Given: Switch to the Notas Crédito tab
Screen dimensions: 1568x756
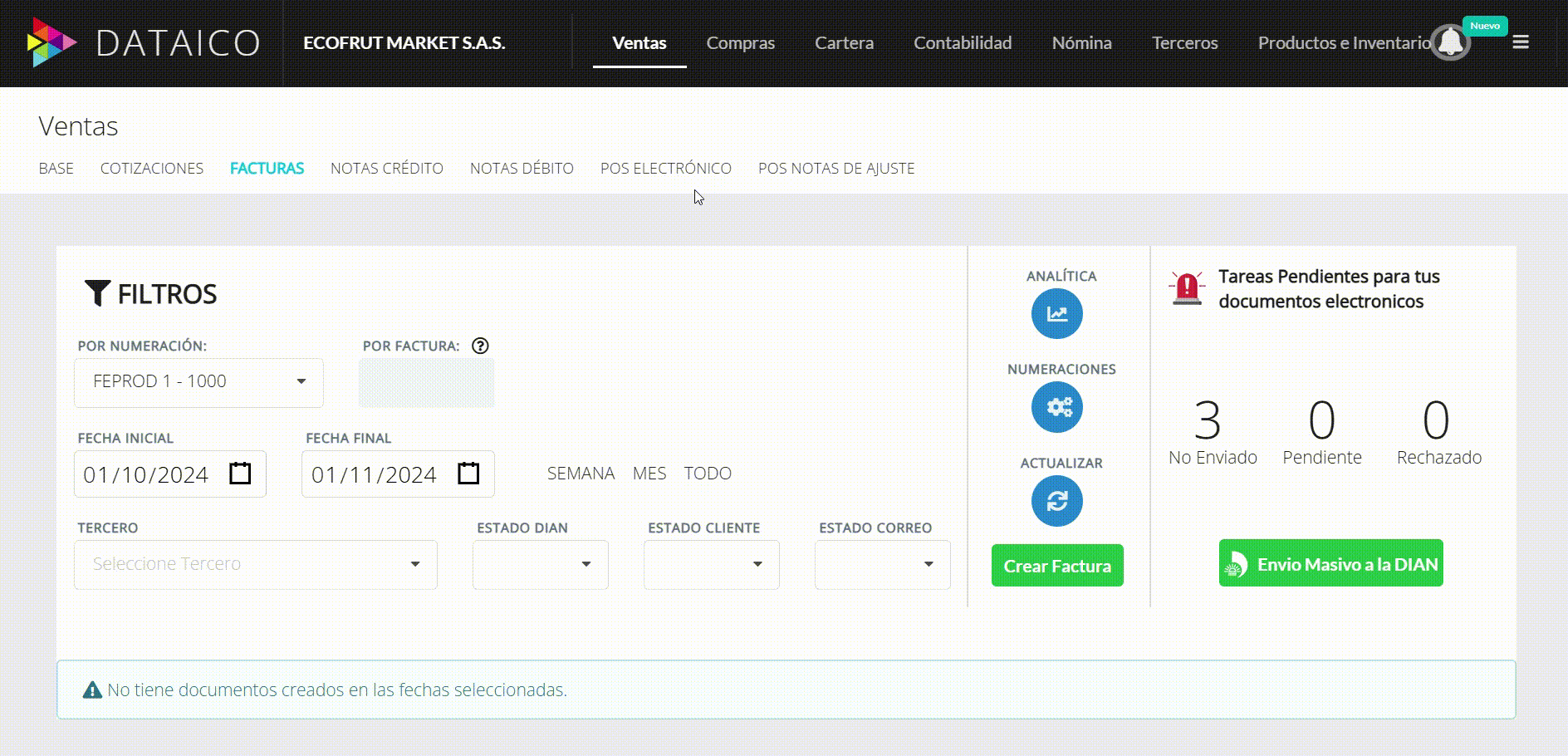Looking at the screenshot, I should [386, 168].
